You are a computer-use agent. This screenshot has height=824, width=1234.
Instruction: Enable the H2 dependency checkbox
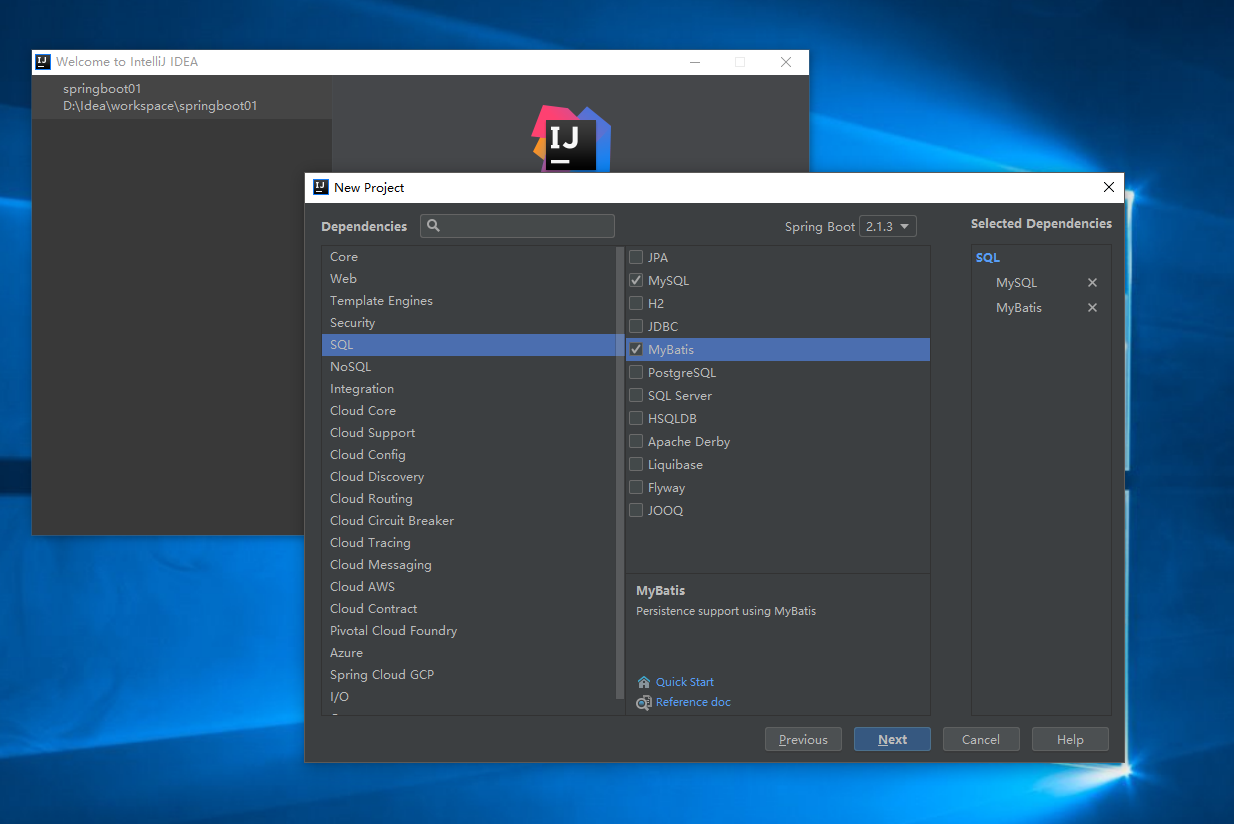(x=636, y=303)
